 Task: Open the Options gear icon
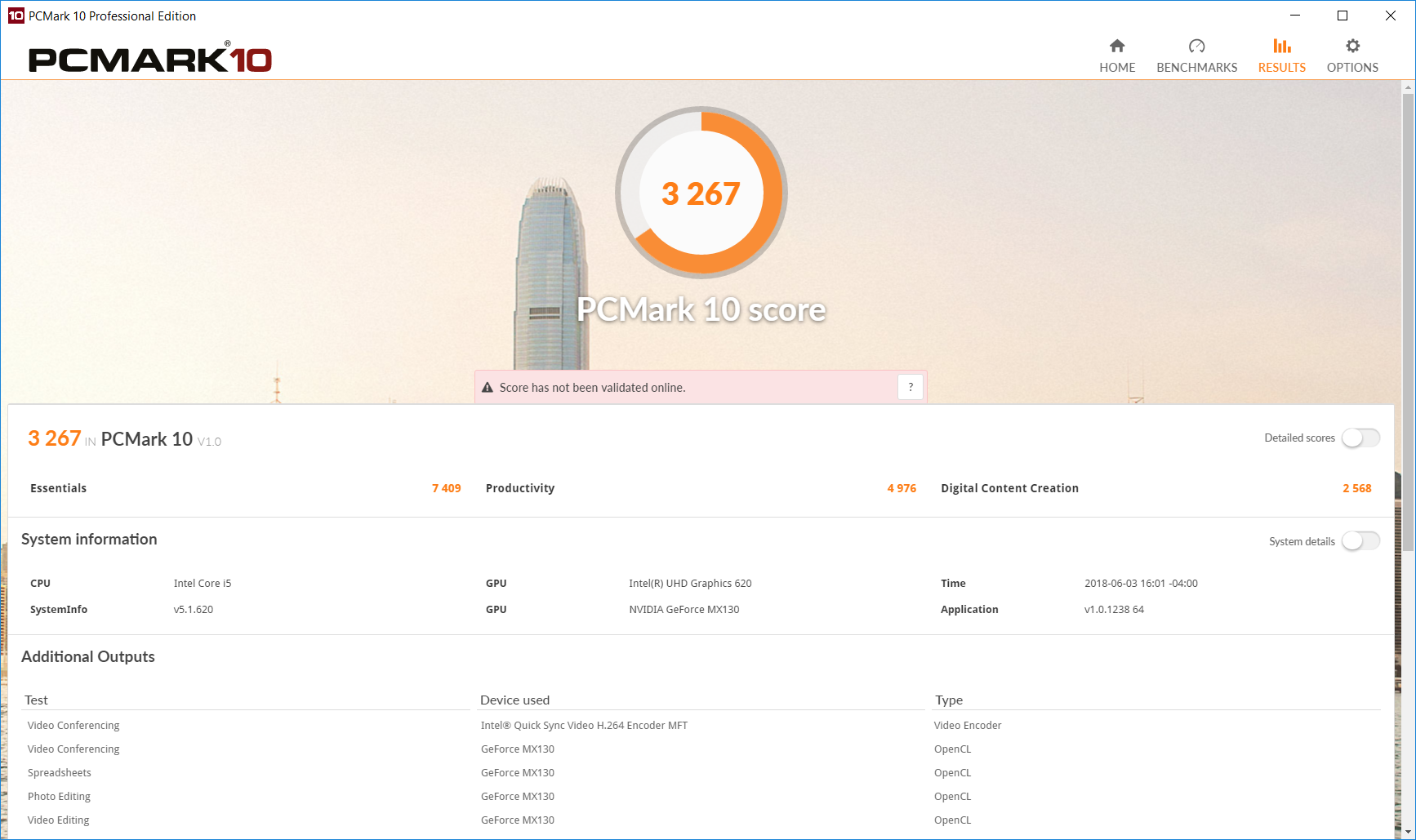[x=1352, y=46]
